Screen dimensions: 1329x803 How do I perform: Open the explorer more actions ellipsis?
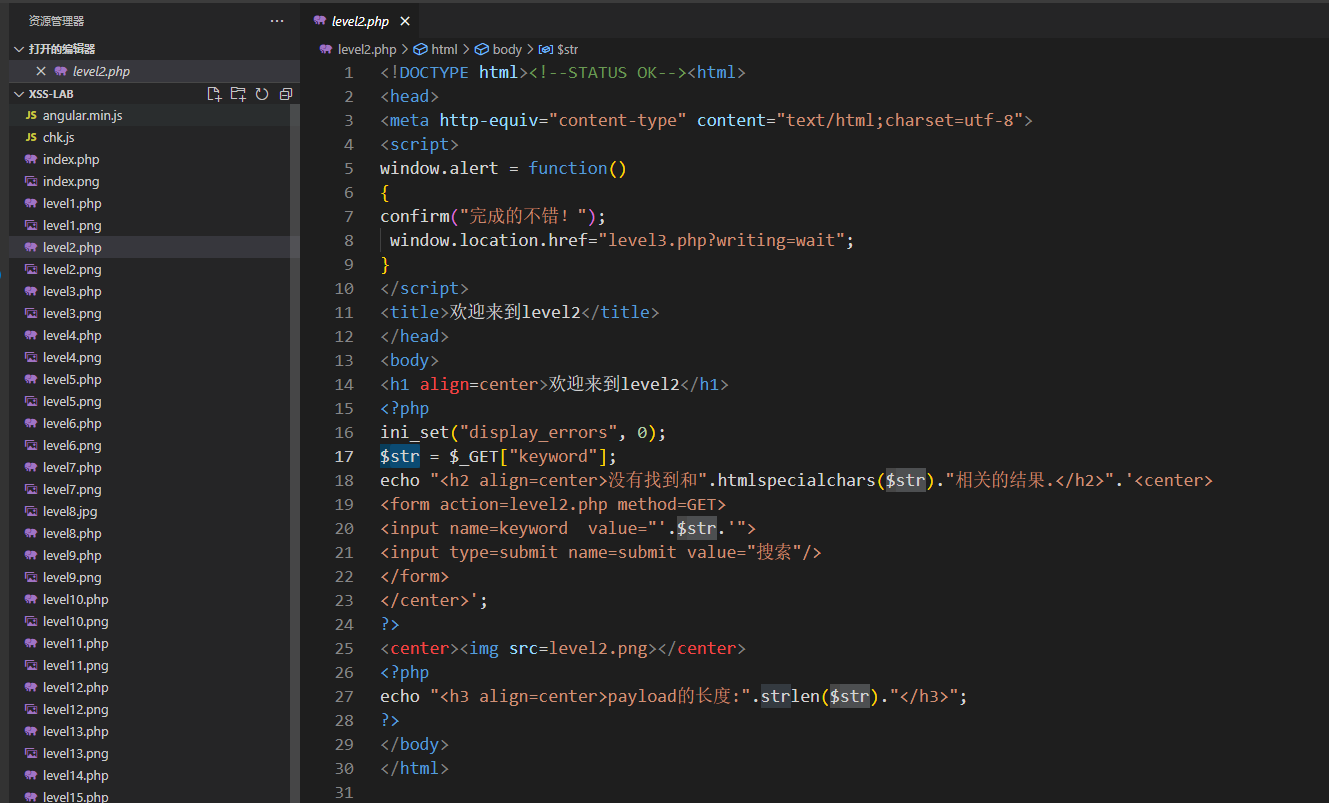(277, 21)
